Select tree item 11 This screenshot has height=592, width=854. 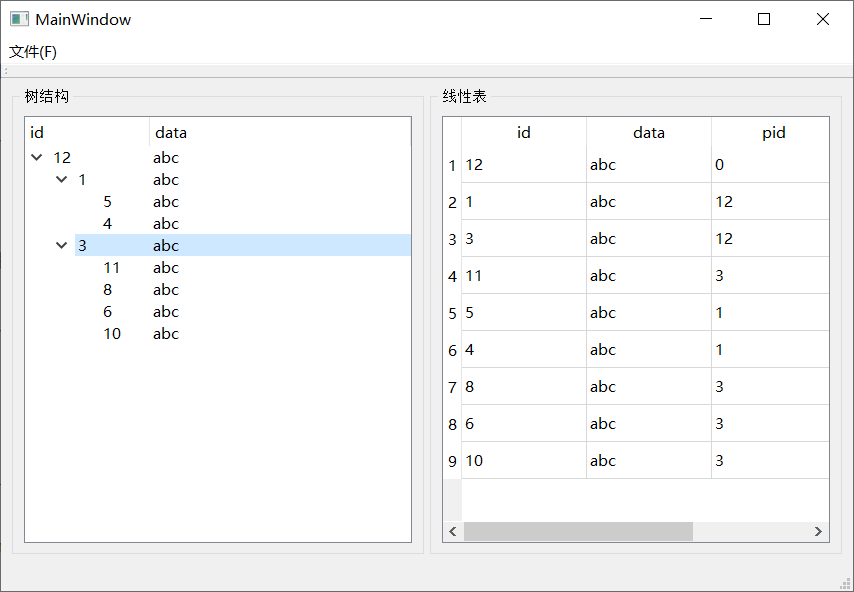[x=112, y=268]
